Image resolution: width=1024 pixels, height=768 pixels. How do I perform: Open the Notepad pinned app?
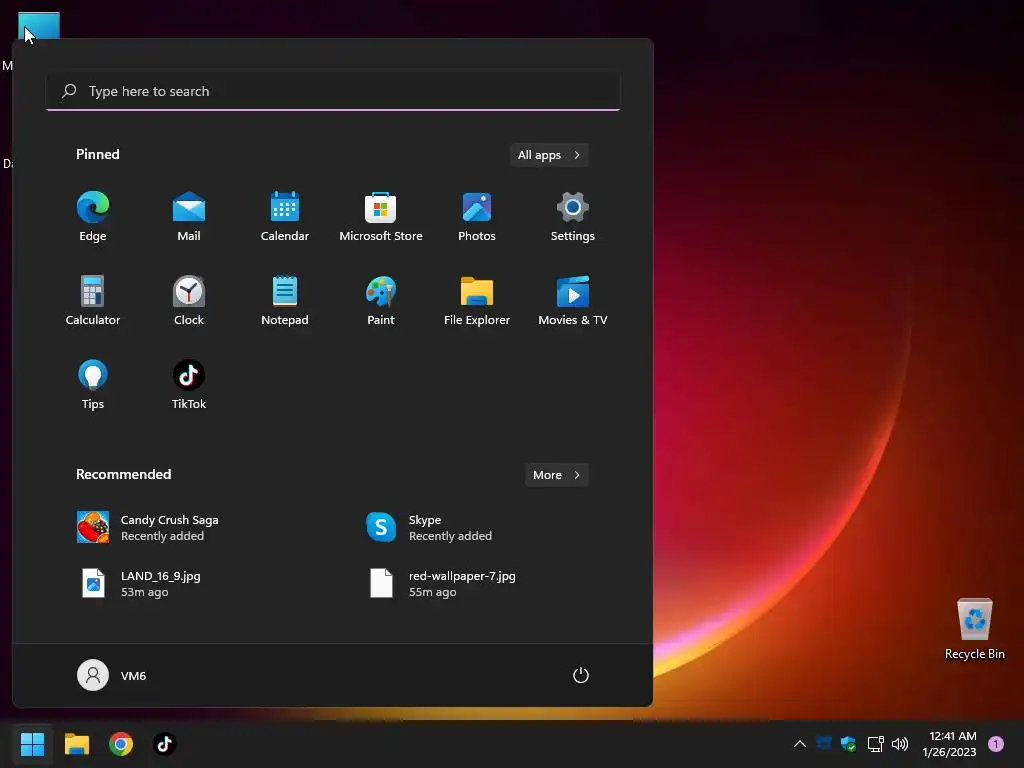[x=285, y=300]
